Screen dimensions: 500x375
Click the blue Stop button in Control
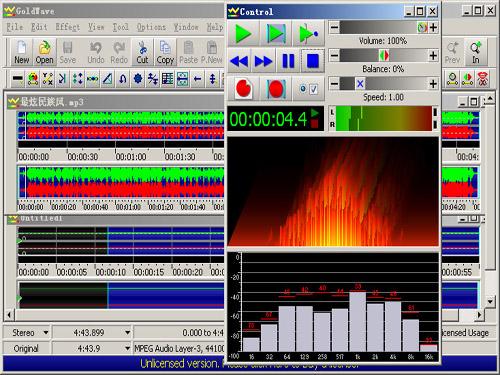[313, 61]
